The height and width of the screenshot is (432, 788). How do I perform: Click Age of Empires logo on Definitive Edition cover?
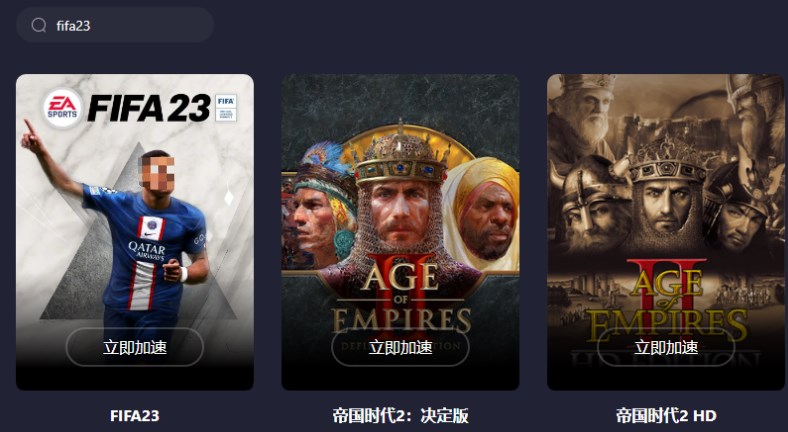401,296
